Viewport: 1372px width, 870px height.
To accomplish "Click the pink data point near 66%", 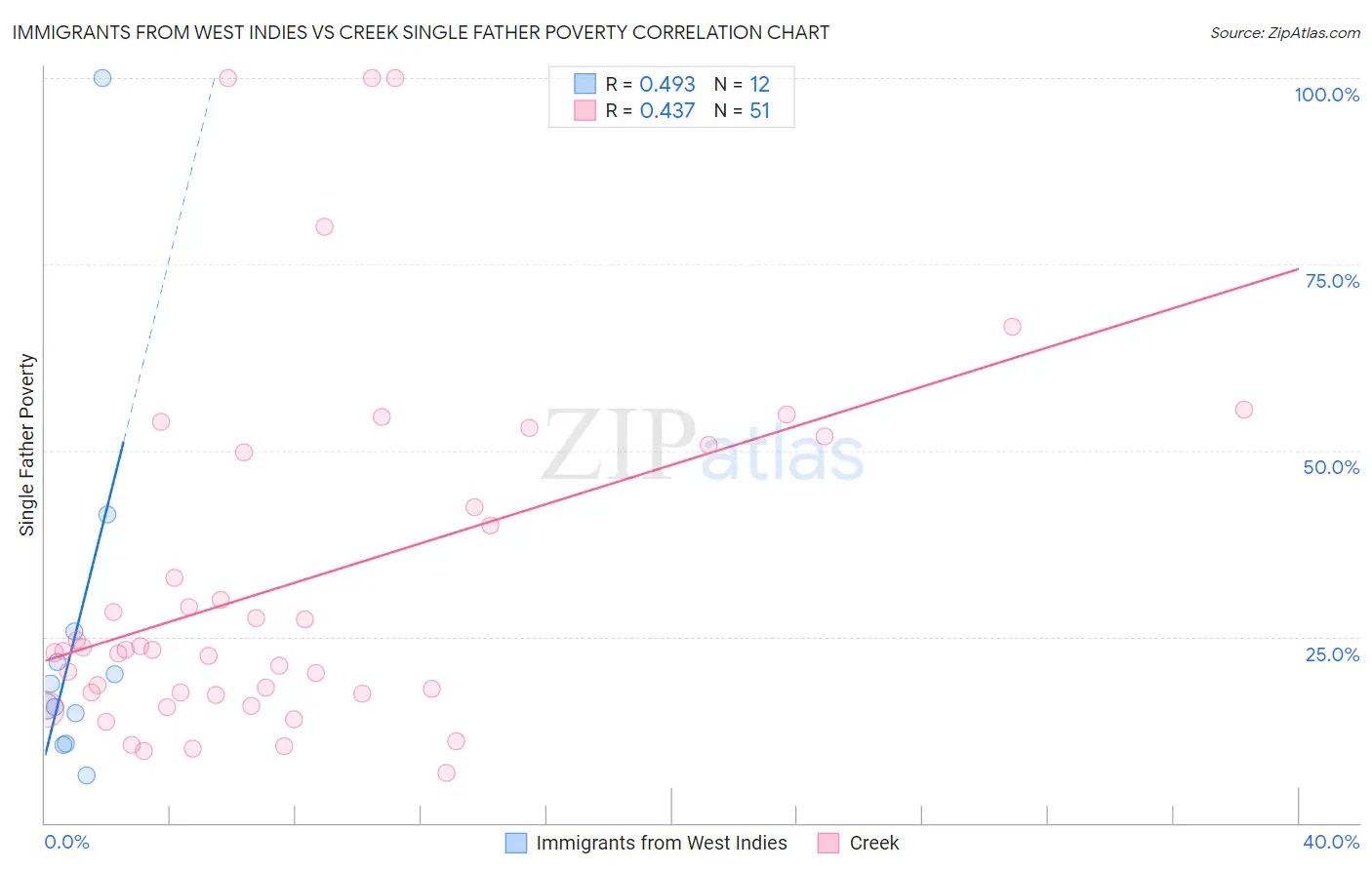I will [x=1012, y=327].
